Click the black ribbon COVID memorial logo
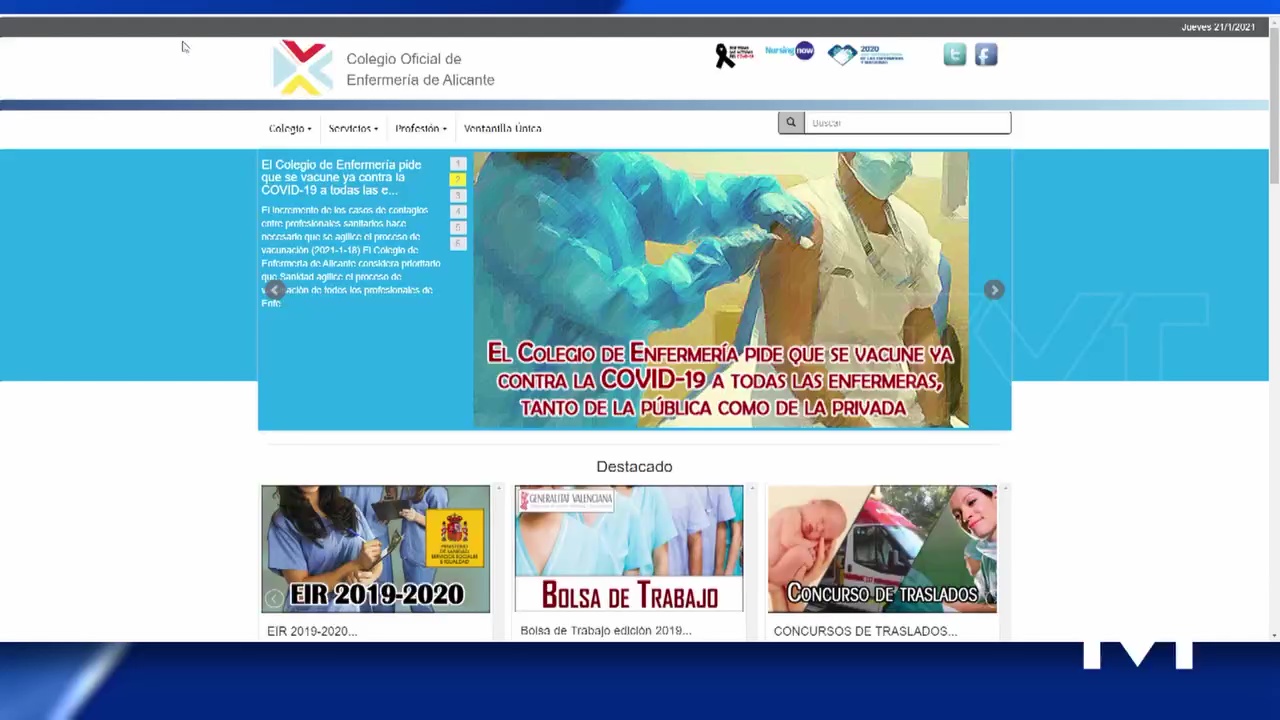 [733, 55]
